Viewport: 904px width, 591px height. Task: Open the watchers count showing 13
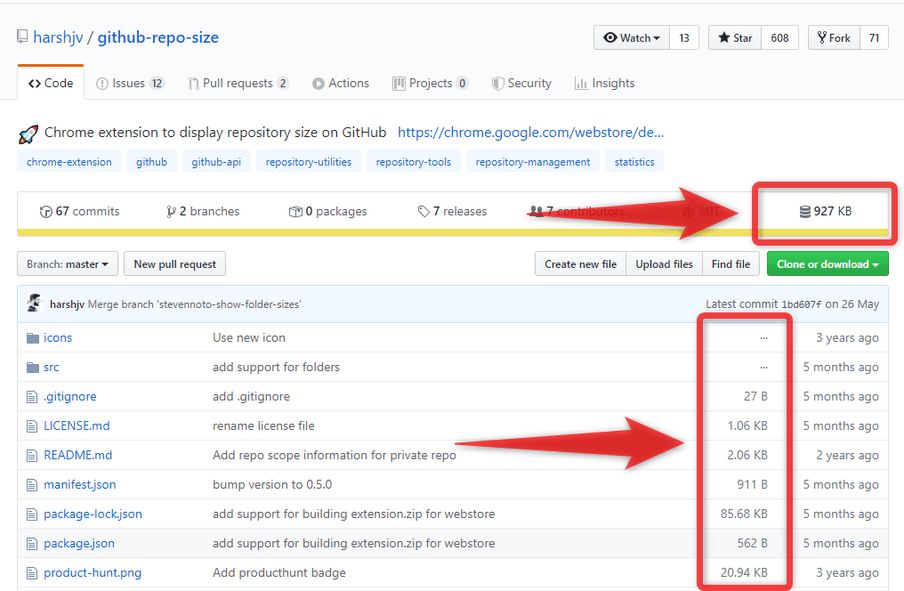684,38
